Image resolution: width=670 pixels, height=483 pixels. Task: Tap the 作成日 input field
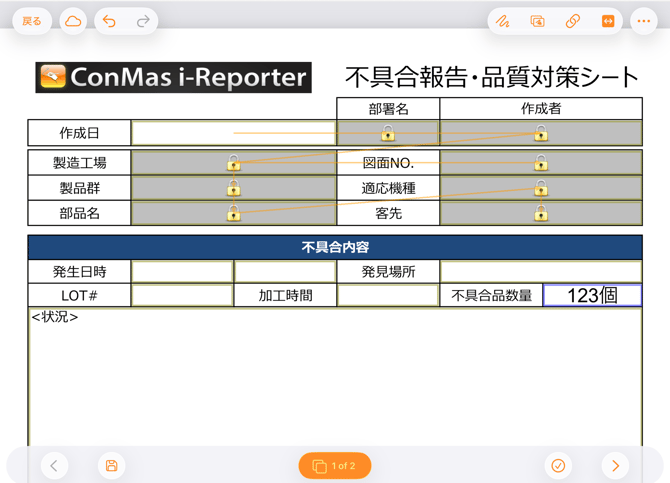point(233,133)
